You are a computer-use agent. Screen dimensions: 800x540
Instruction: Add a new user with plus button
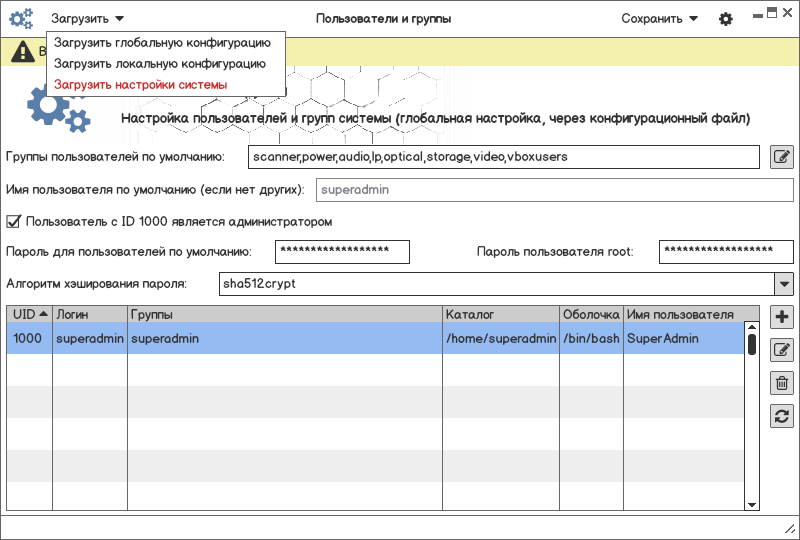coord(782,318)
